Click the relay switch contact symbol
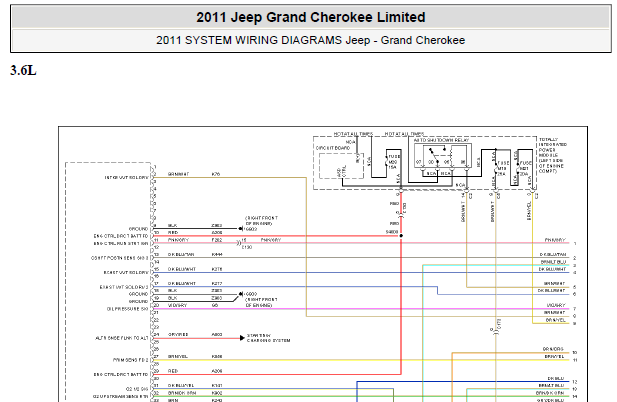The width and height of the screenshot is (617, 402). tap(434, 155)
